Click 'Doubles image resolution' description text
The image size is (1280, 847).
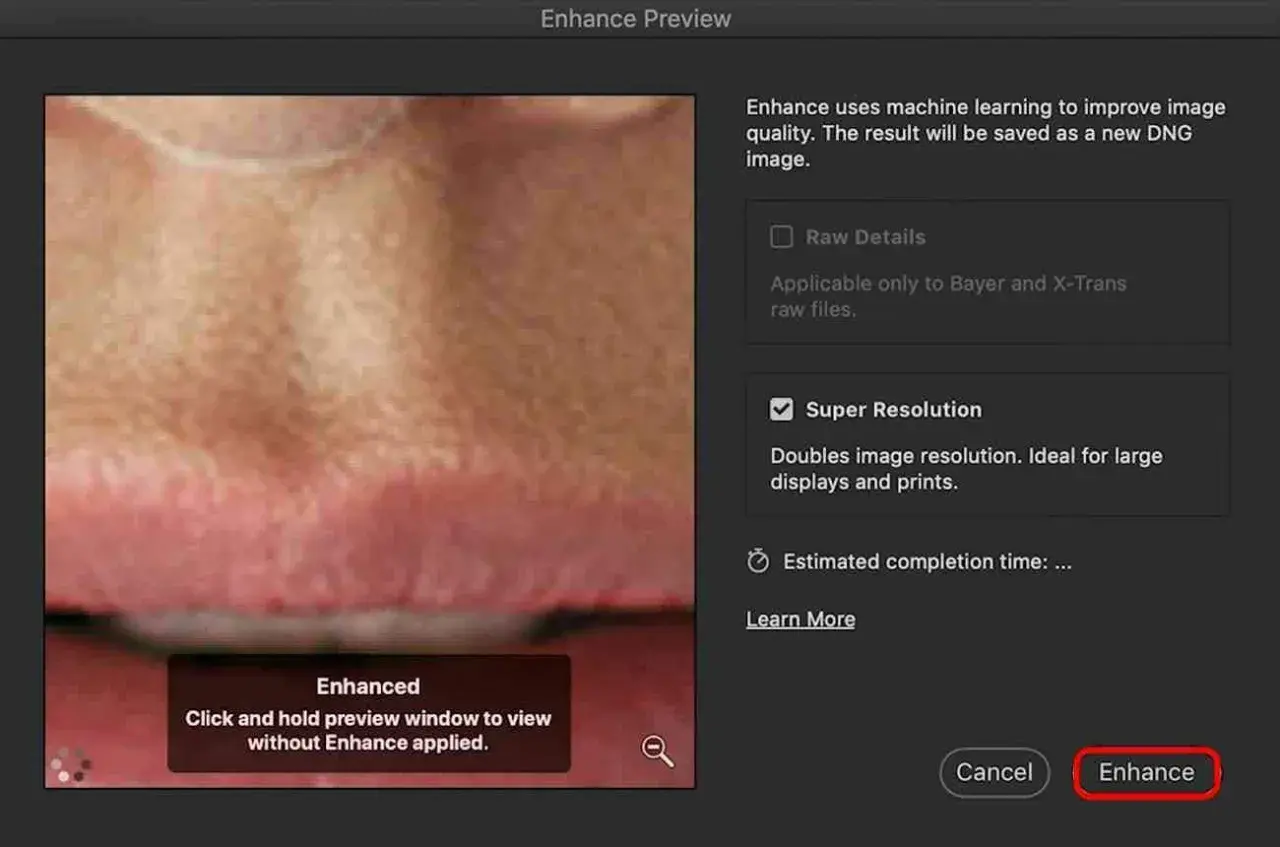[966, 469]
